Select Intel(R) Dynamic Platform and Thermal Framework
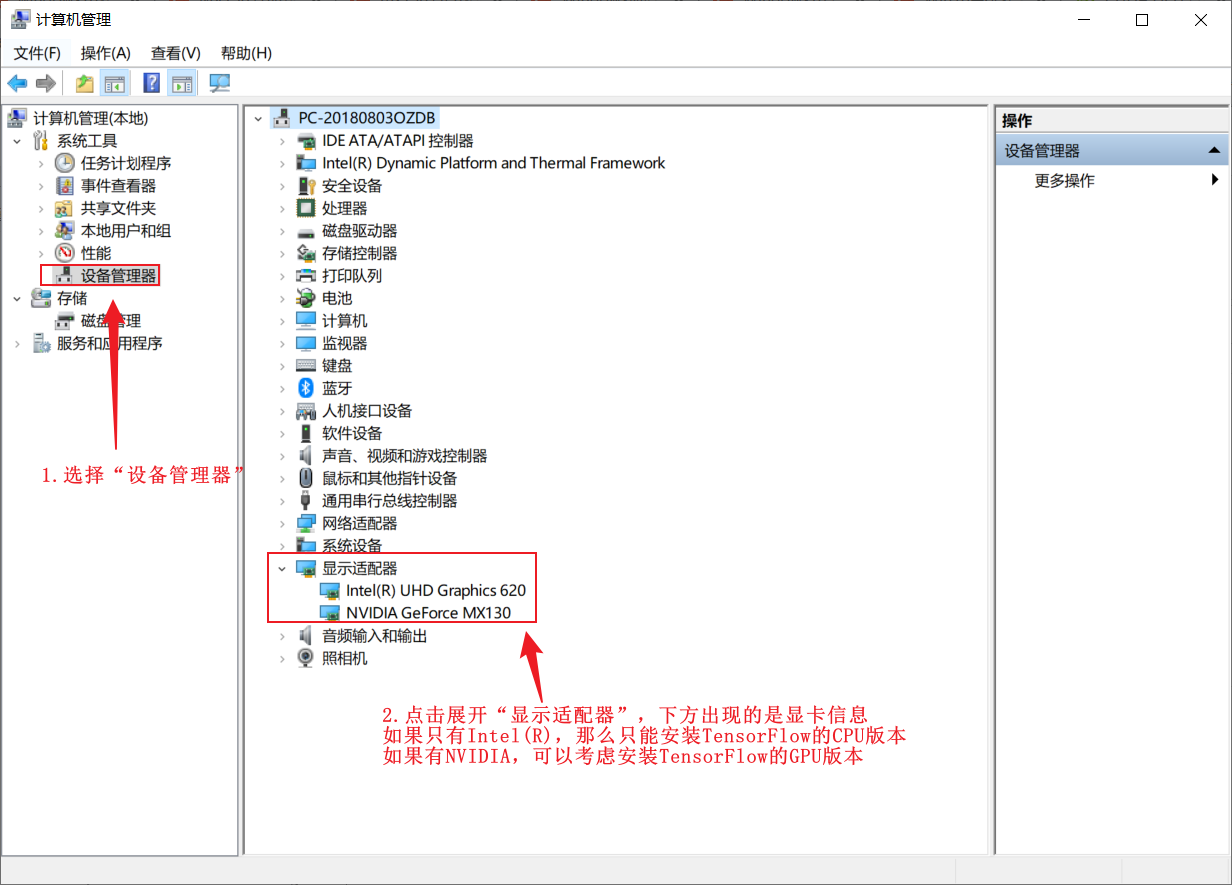 pos(493,163)
